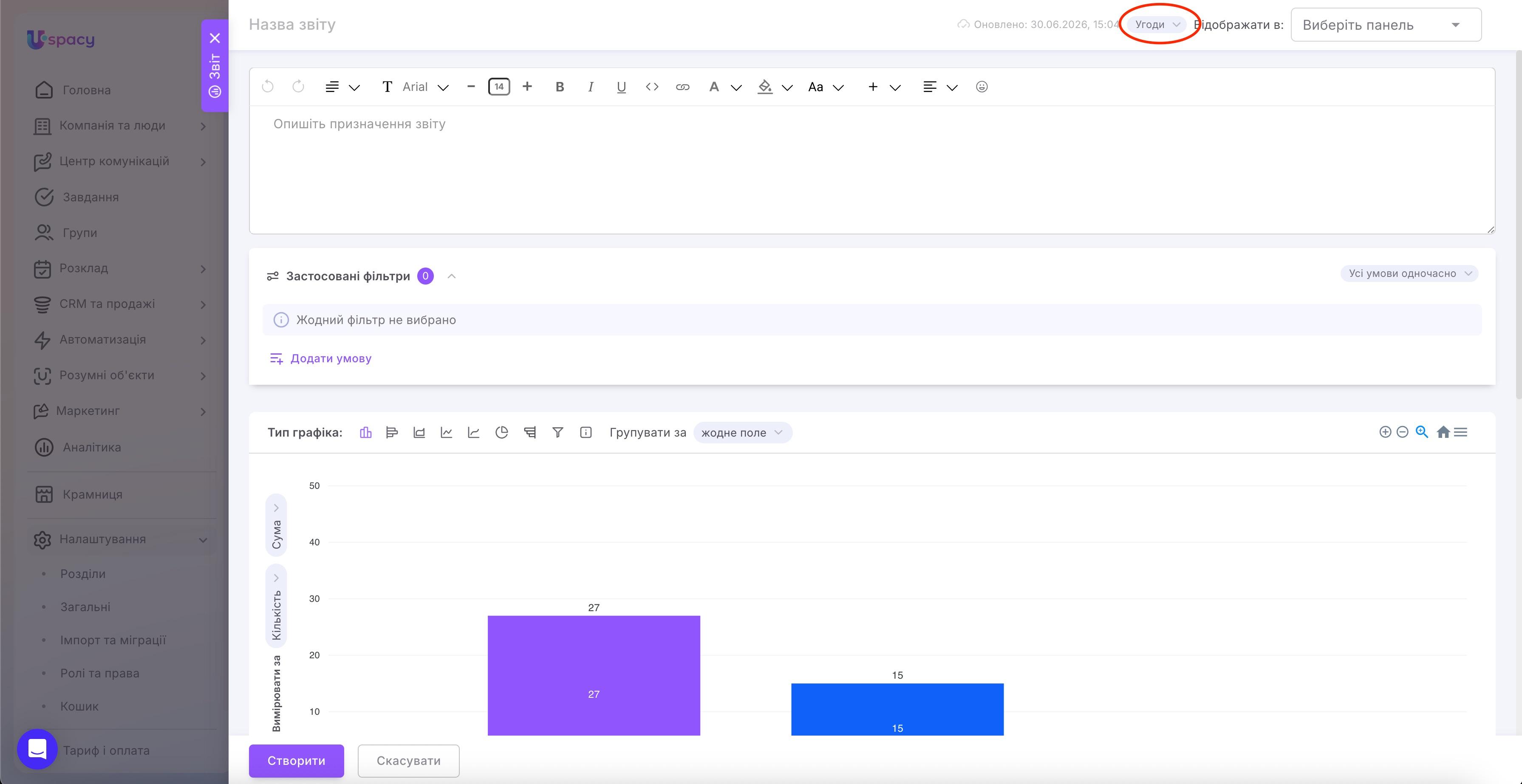The image size is (1522, 784).
Task: Open the Виберіть панель dropdown
Action: click(1386, 25)
